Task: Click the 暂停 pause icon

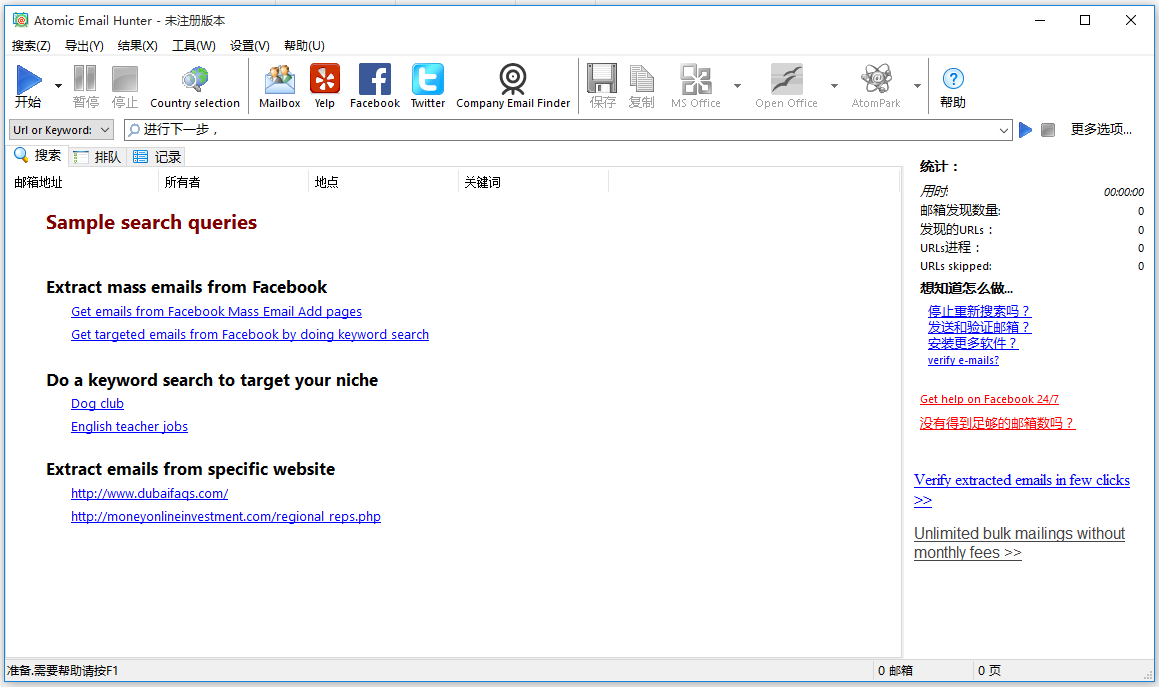Action: pos(85,79)
